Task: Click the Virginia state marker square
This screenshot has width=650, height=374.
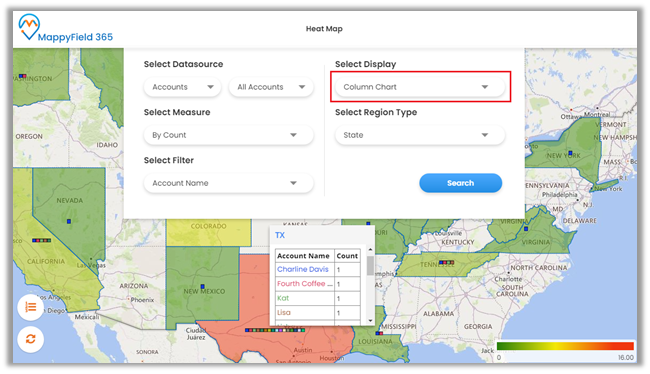Action: (526, 229)
